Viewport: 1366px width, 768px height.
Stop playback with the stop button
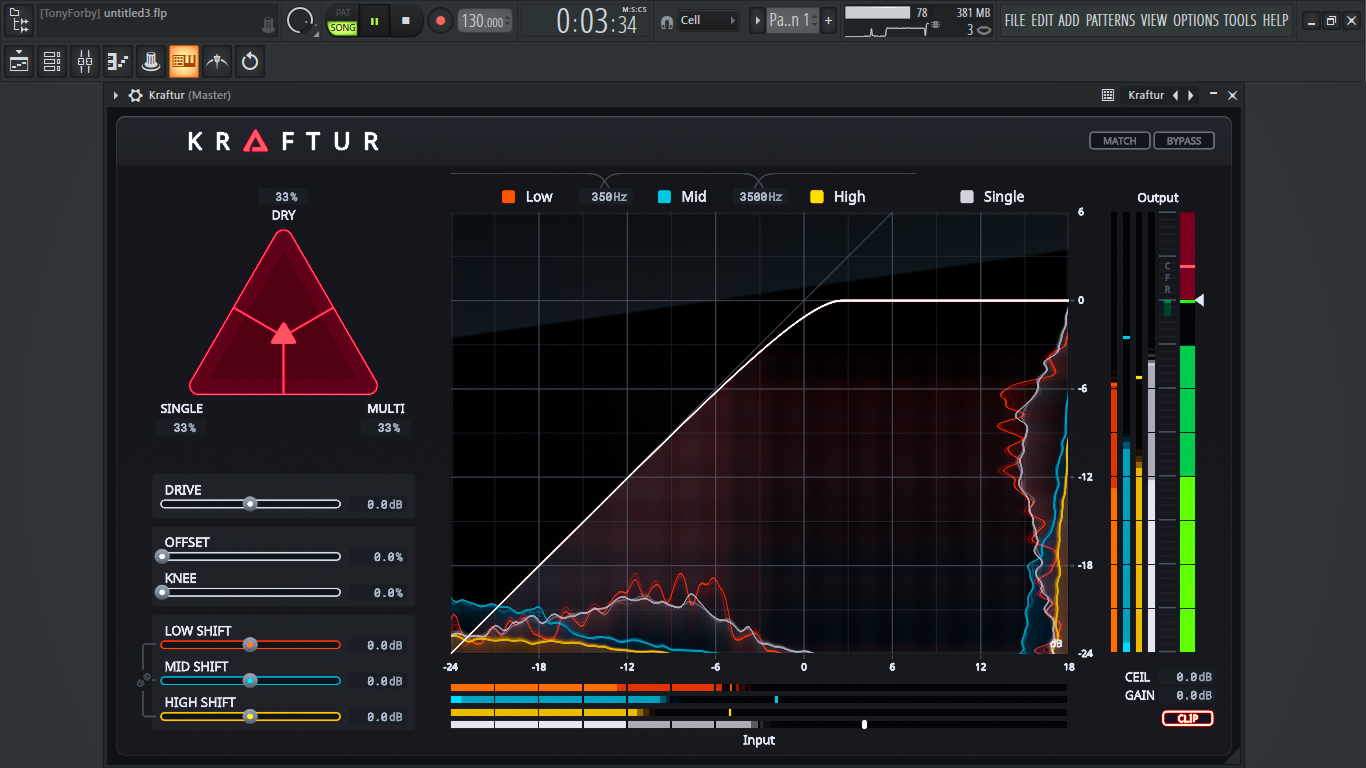pos(405,20)
